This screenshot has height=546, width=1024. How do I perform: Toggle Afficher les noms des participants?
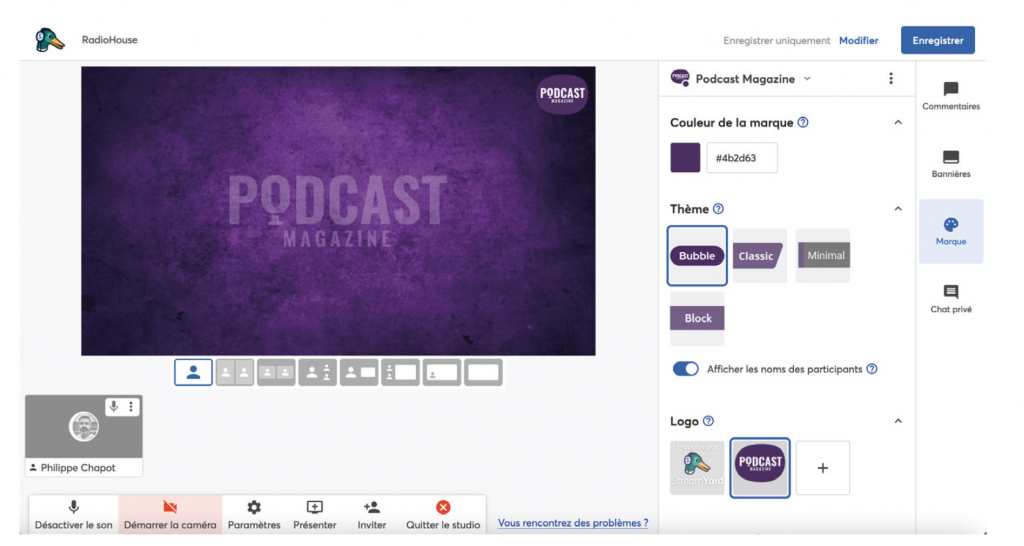click(x=685, y=369)
